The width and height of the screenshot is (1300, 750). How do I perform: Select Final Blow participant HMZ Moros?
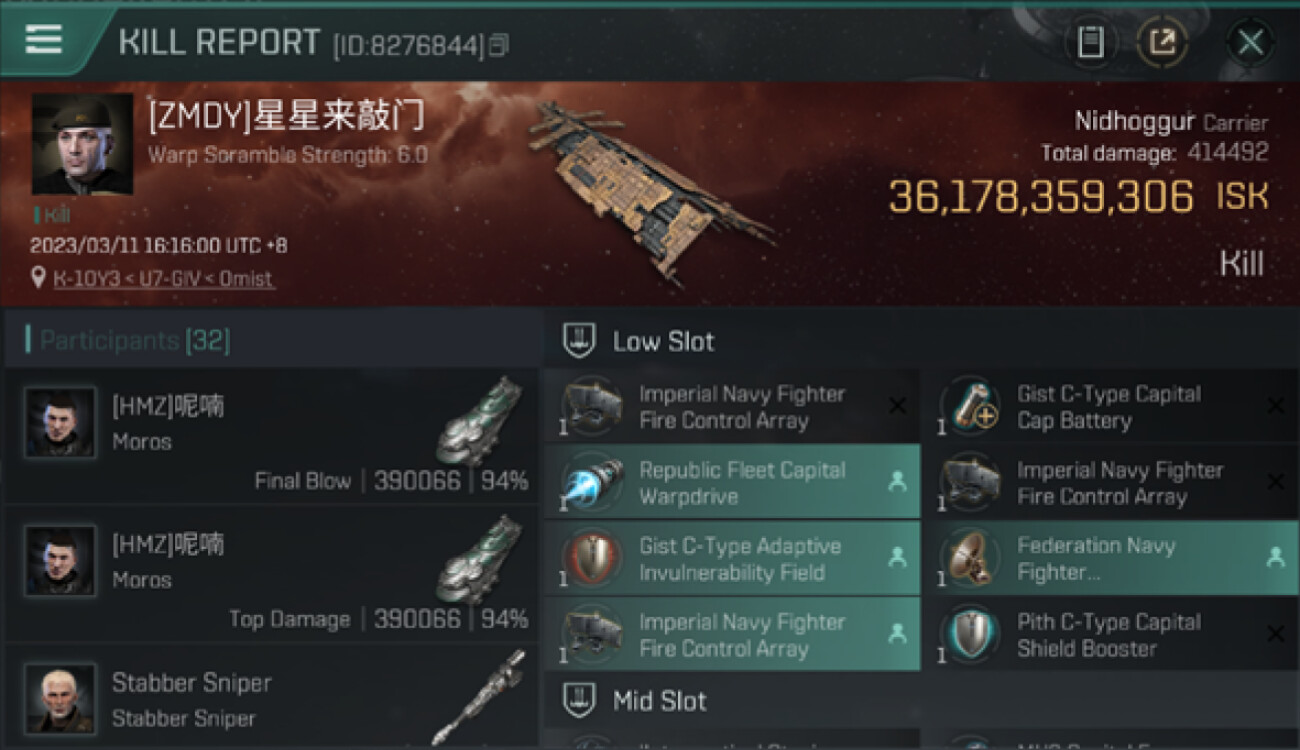[x=272, y=436]
